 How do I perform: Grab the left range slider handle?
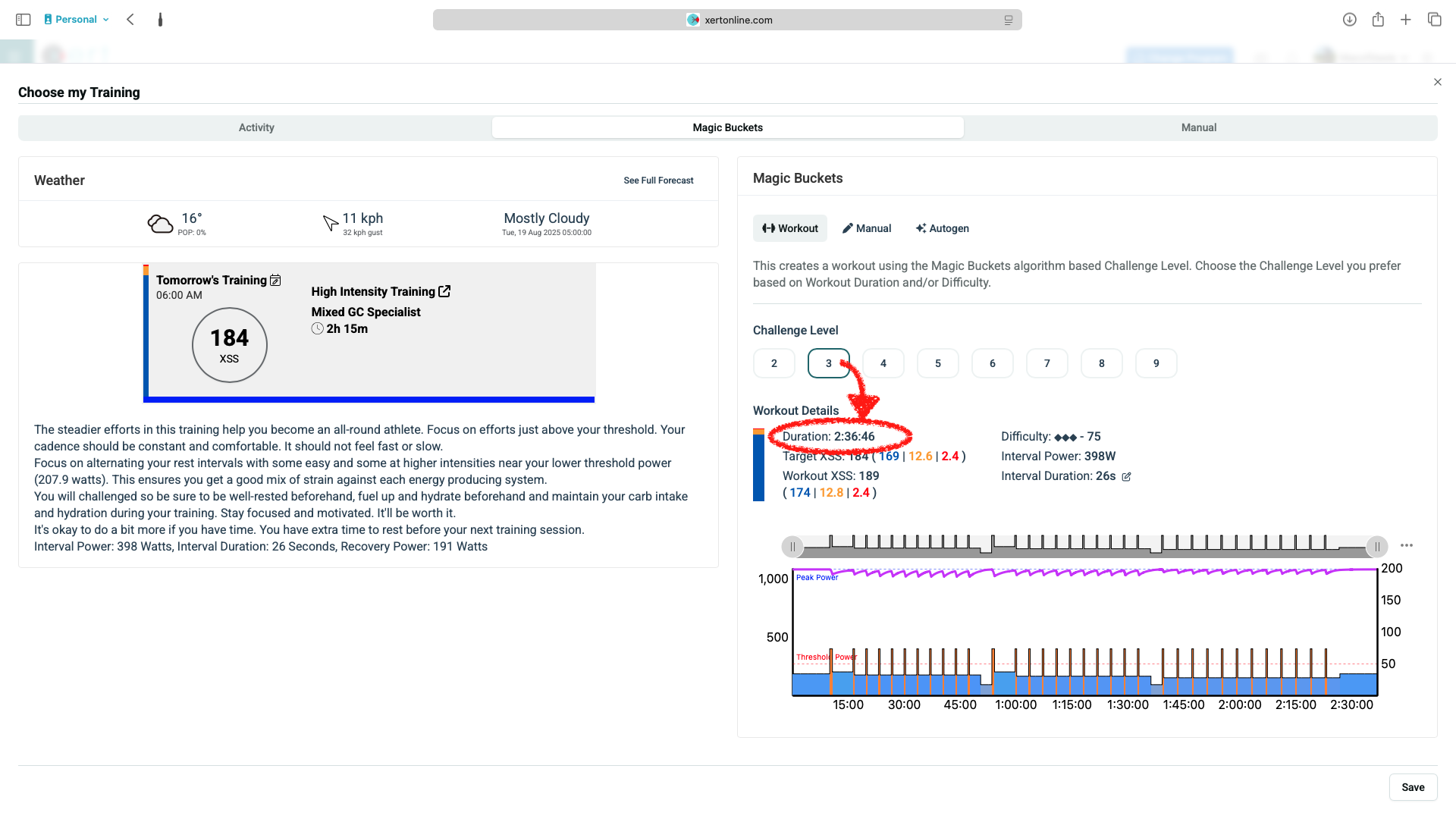coord(792,546)
